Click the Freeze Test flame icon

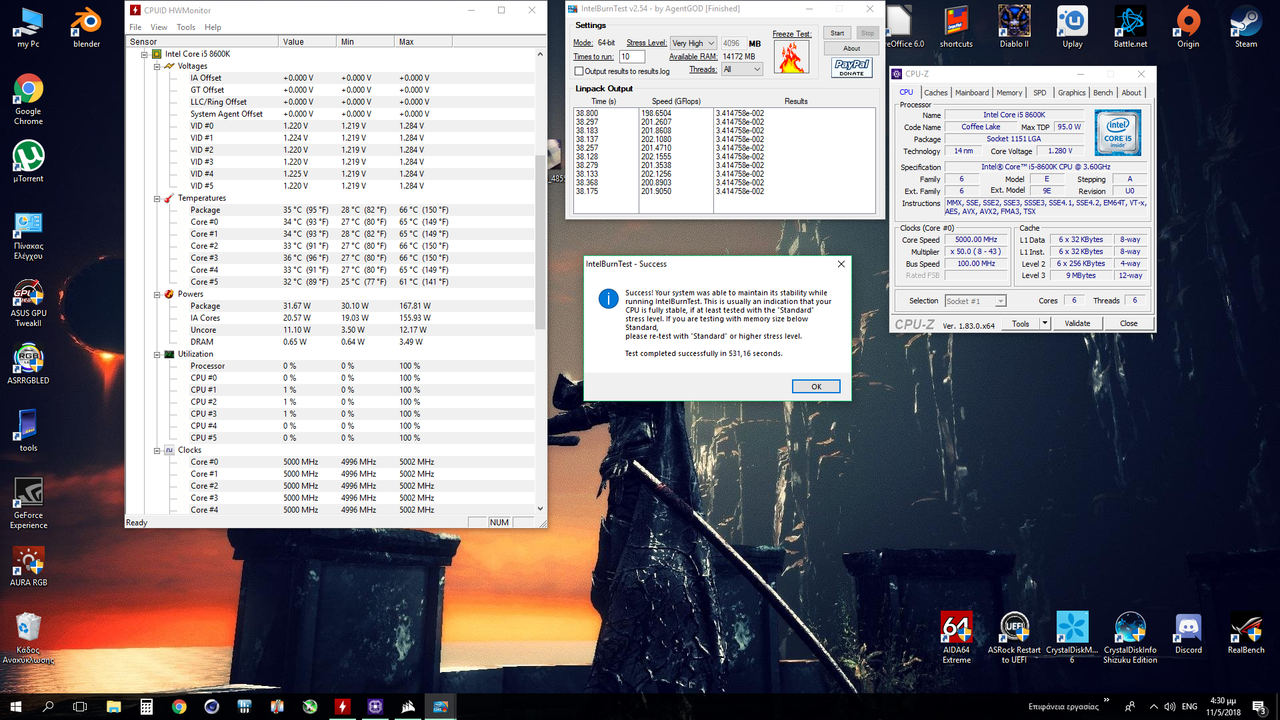pos(792,57)
